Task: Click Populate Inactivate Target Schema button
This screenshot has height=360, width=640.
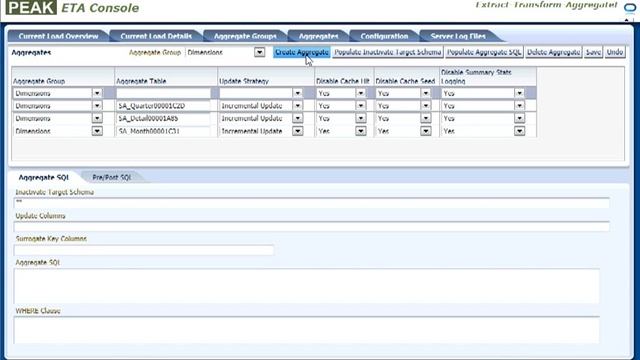Action: point(388,52)
